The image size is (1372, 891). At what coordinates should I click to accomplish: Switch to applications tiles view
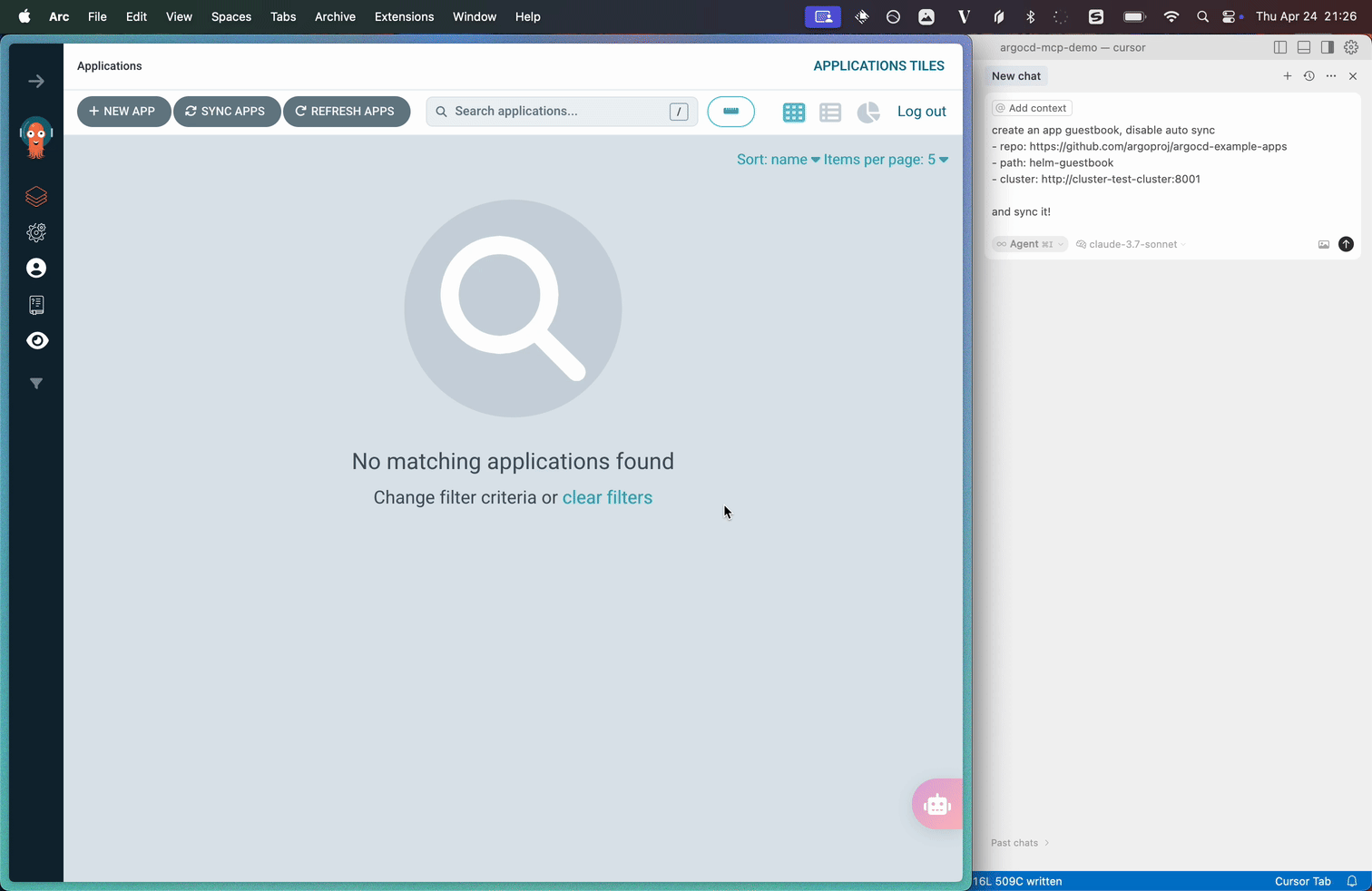point(794,112)
